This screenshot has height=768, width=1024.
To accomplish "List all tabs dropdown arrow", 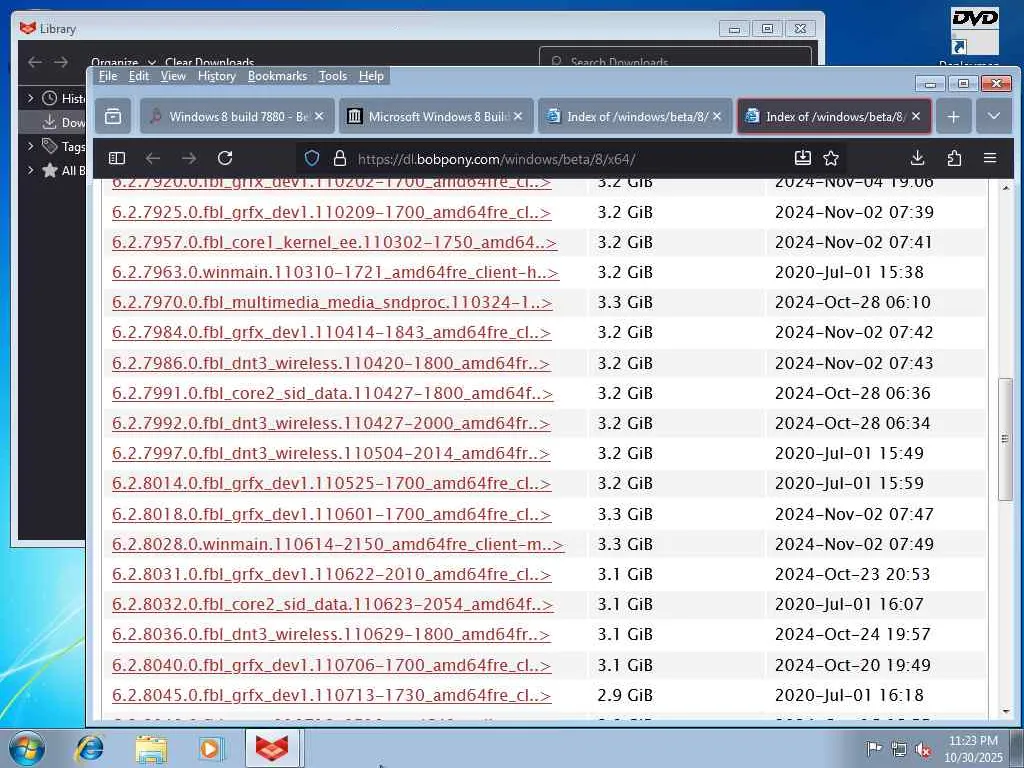I will click(994, 116).
